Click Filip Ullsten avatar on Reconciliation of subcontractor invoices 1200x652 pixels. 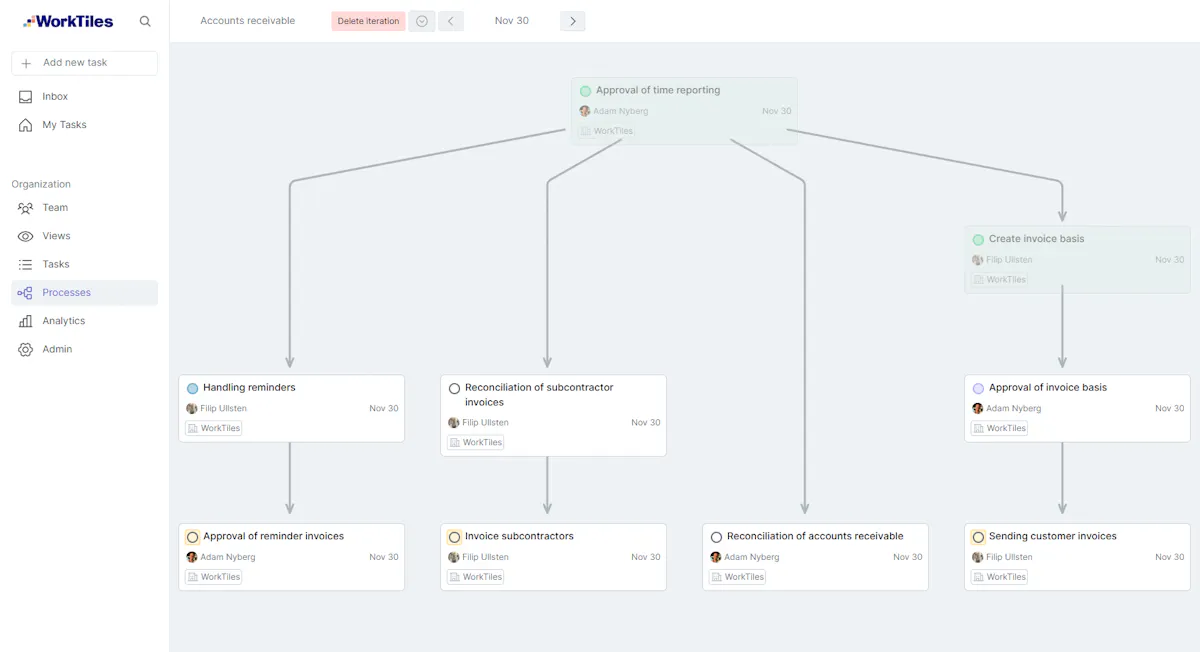[454, 423]
